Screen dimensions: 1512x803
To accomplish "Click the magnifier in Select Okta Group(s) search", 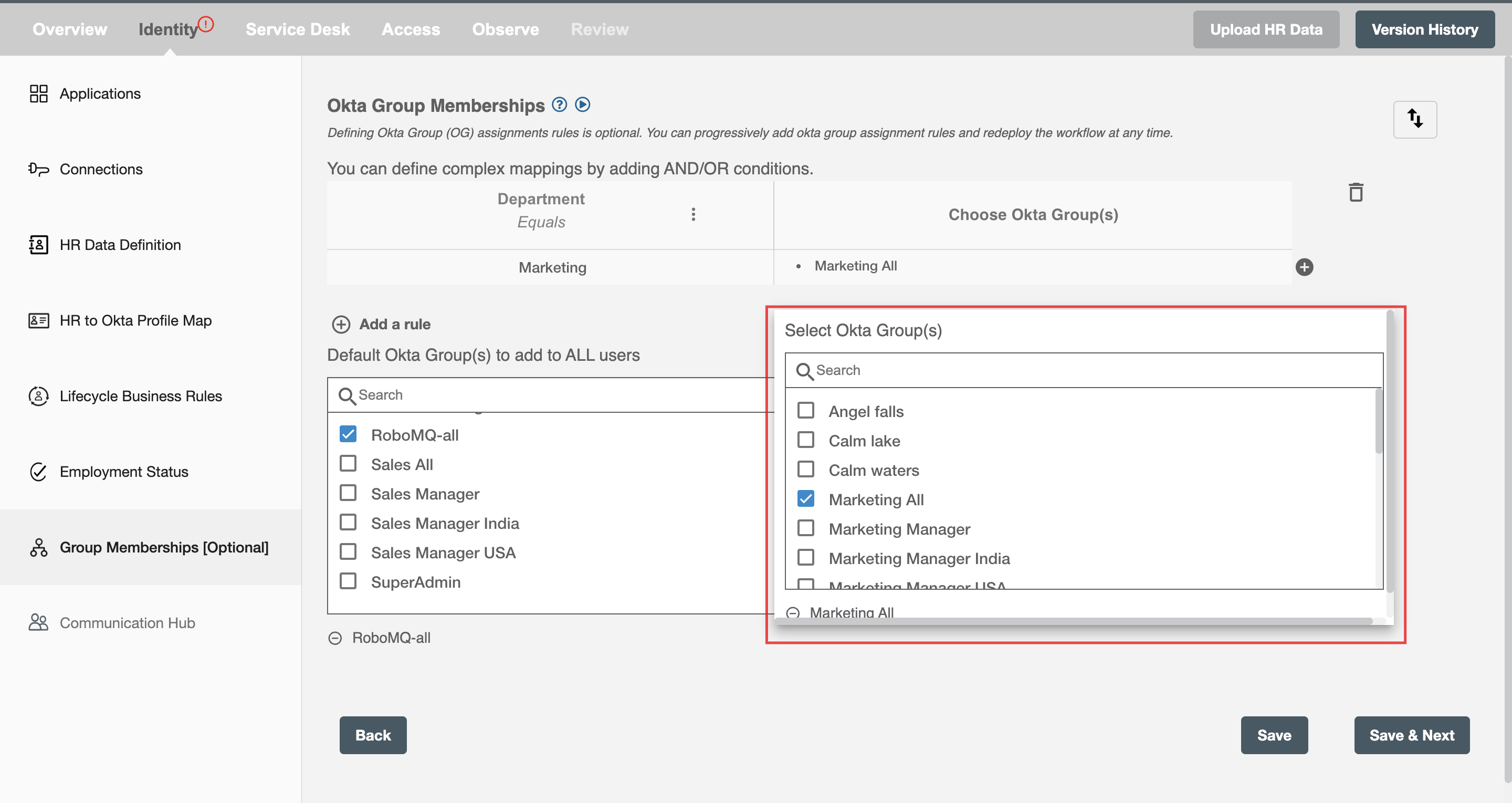I will click(805, 371).
